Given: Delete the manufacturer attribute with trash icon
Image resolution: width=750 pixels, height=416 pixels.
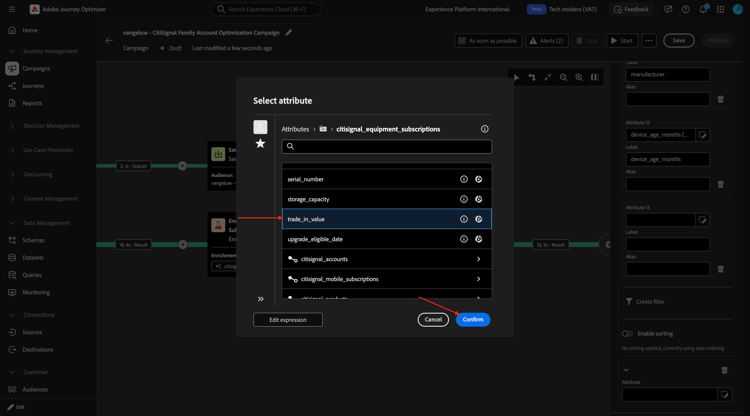Looking at the screenshot, I should [720, 99].
